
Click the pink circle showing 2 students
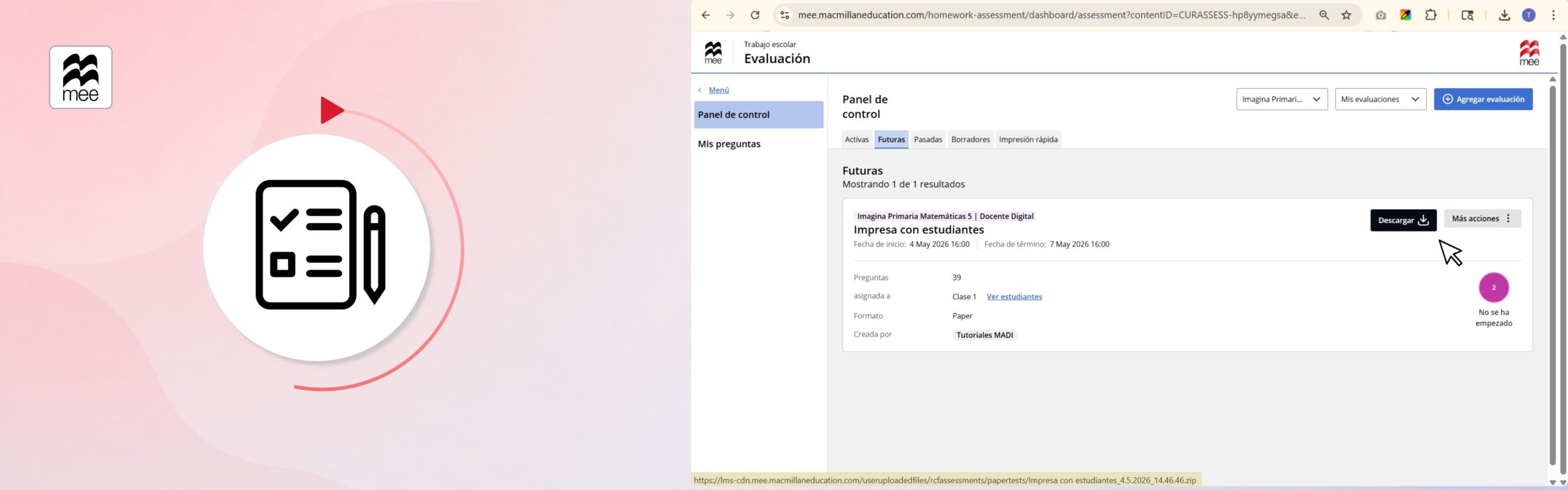(x=1493, y=287)
